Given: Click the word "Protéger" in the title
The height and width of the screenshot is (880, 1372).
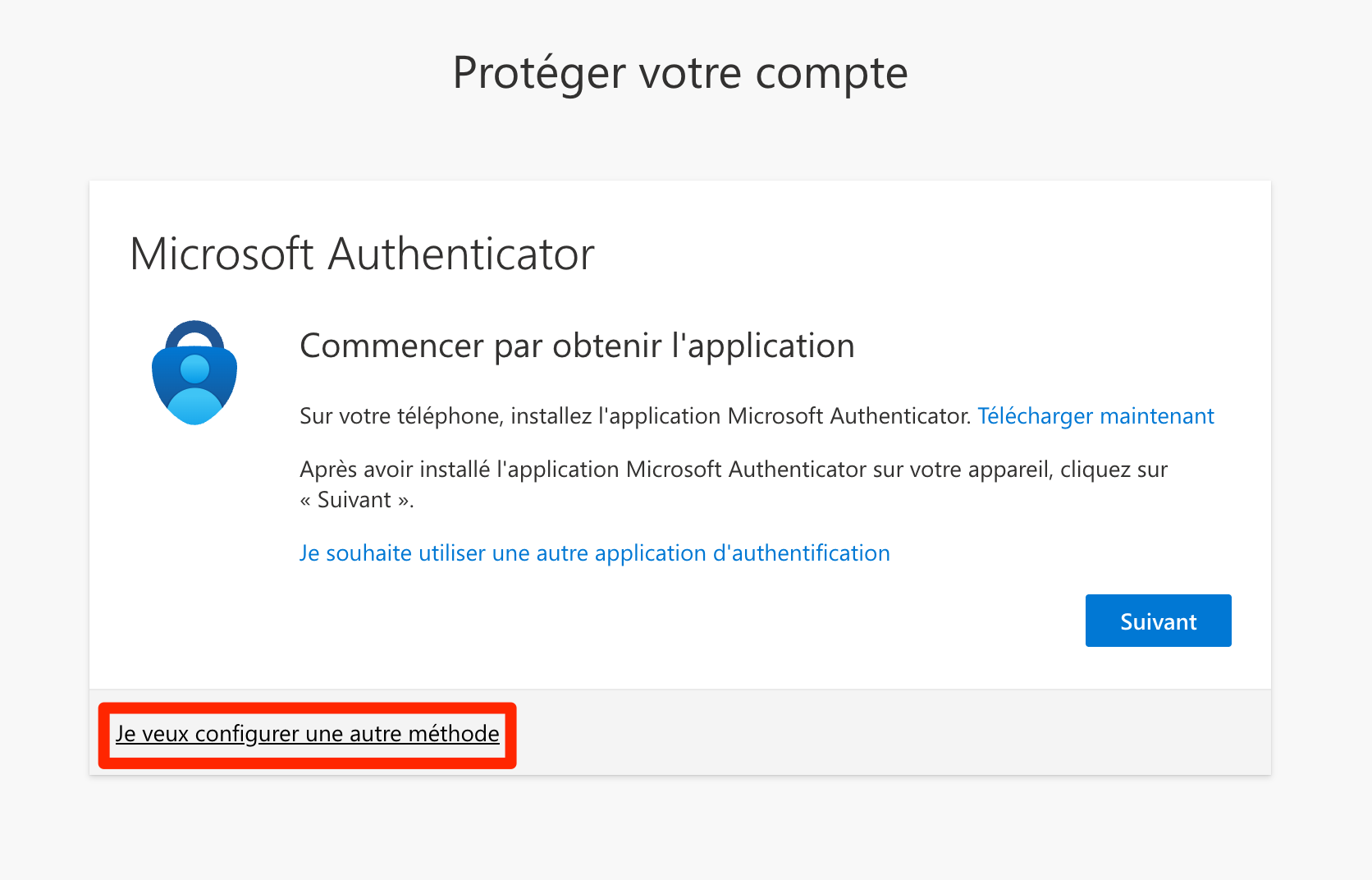Looking at the screenshot, I should pyautogui.click(x=539, y=73).
